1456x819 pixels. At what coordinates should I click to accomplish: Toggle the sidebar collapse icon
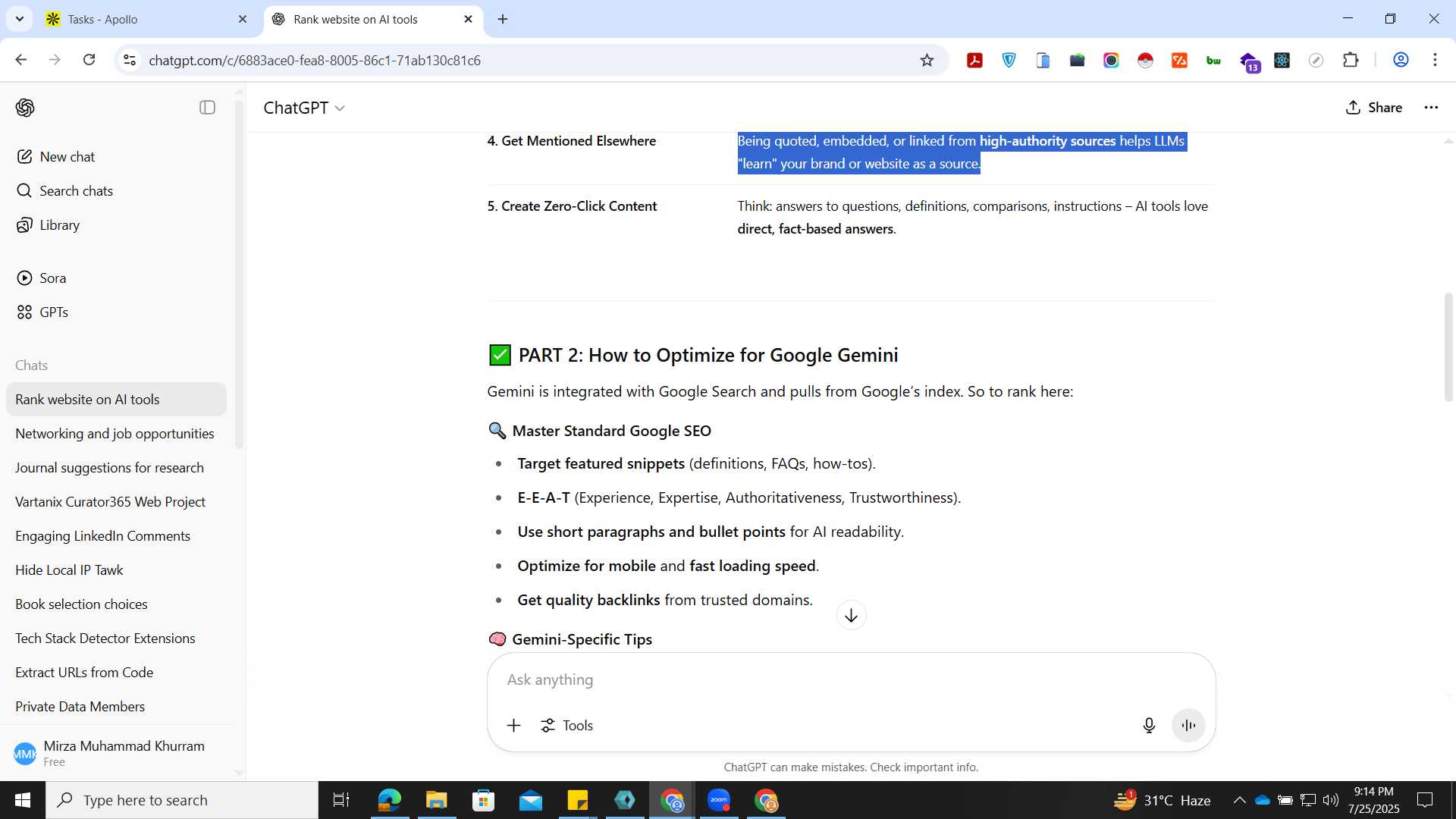click(207, 108)
